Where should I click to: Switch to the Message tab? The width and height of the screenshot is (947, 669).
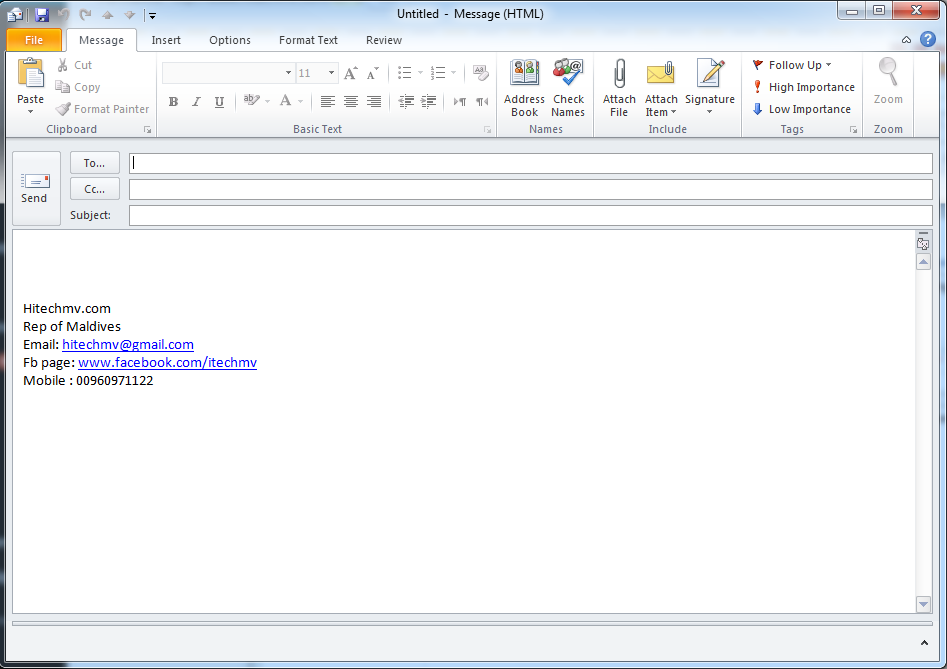pyautogui.click(x=101, y=40)
